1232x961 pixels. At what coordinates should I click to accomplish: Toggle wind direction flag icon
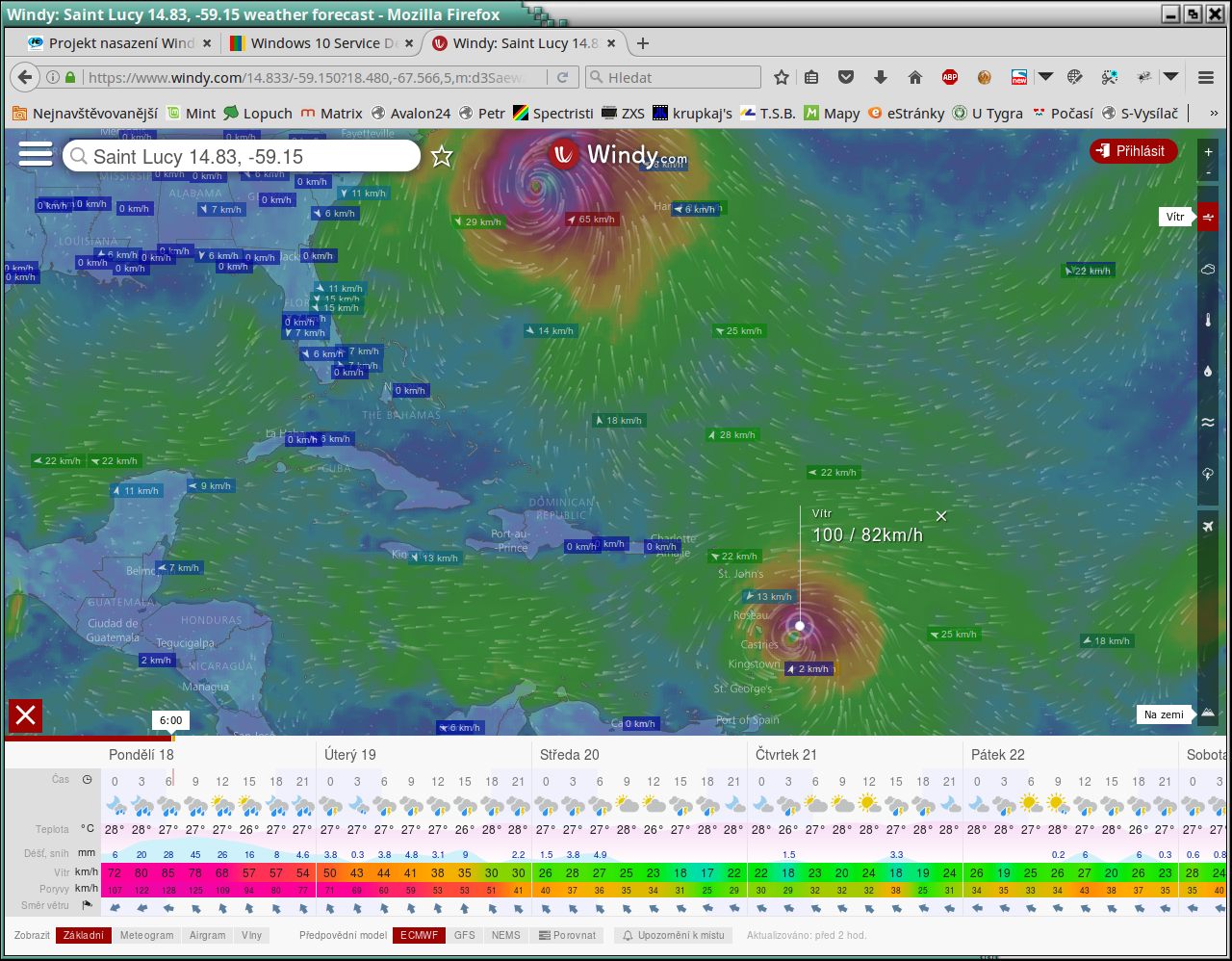pyautogui.click(x=87, y=905)
